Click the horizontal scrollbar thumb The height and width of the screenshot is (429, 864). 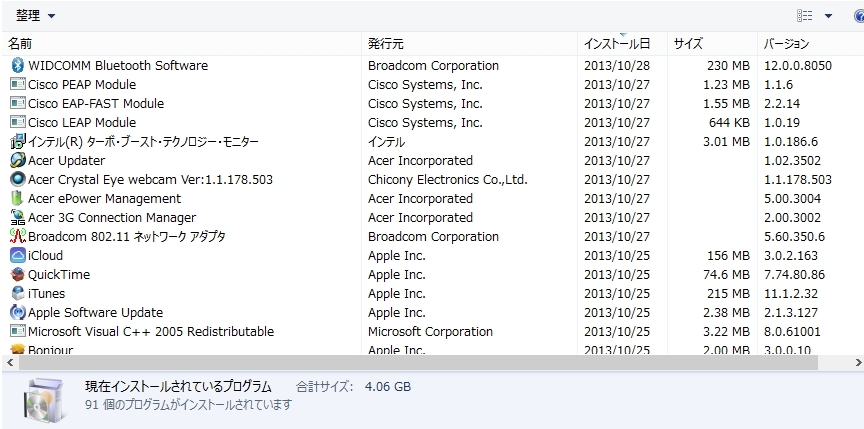coord(418,362)
